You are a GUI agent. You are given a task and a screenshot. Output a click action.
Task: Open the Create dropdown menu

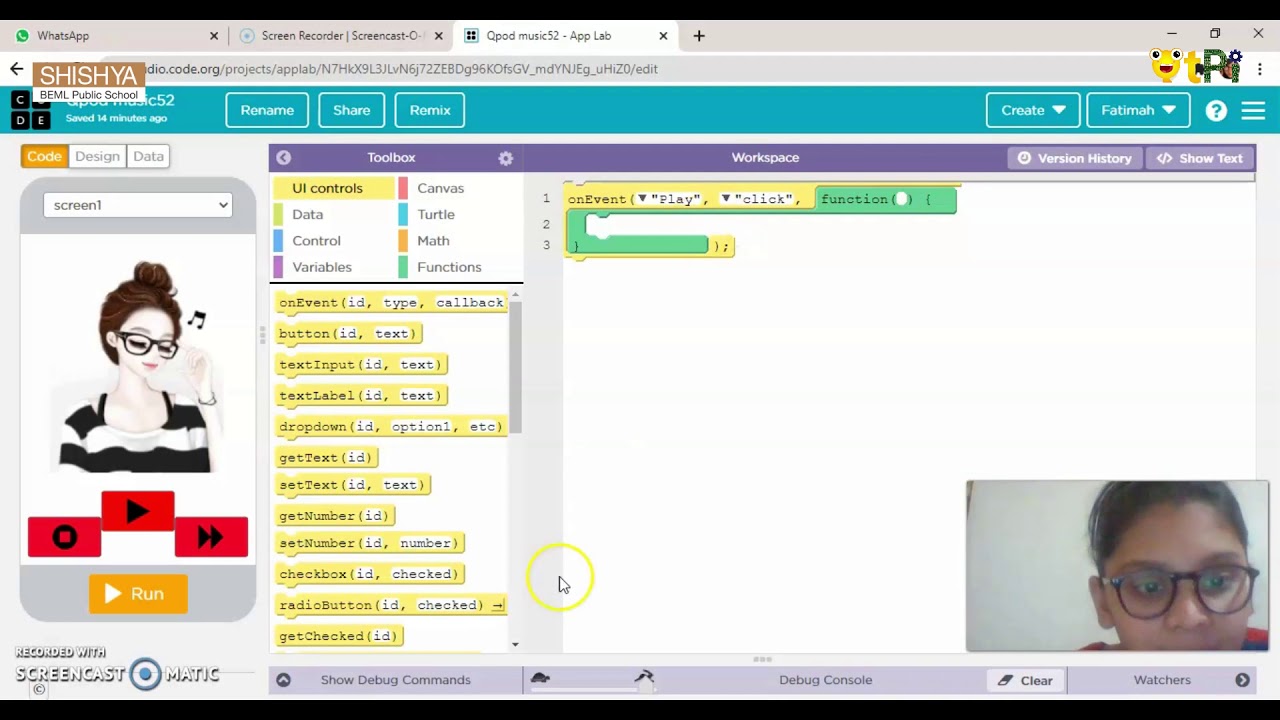coord(1033,110)
